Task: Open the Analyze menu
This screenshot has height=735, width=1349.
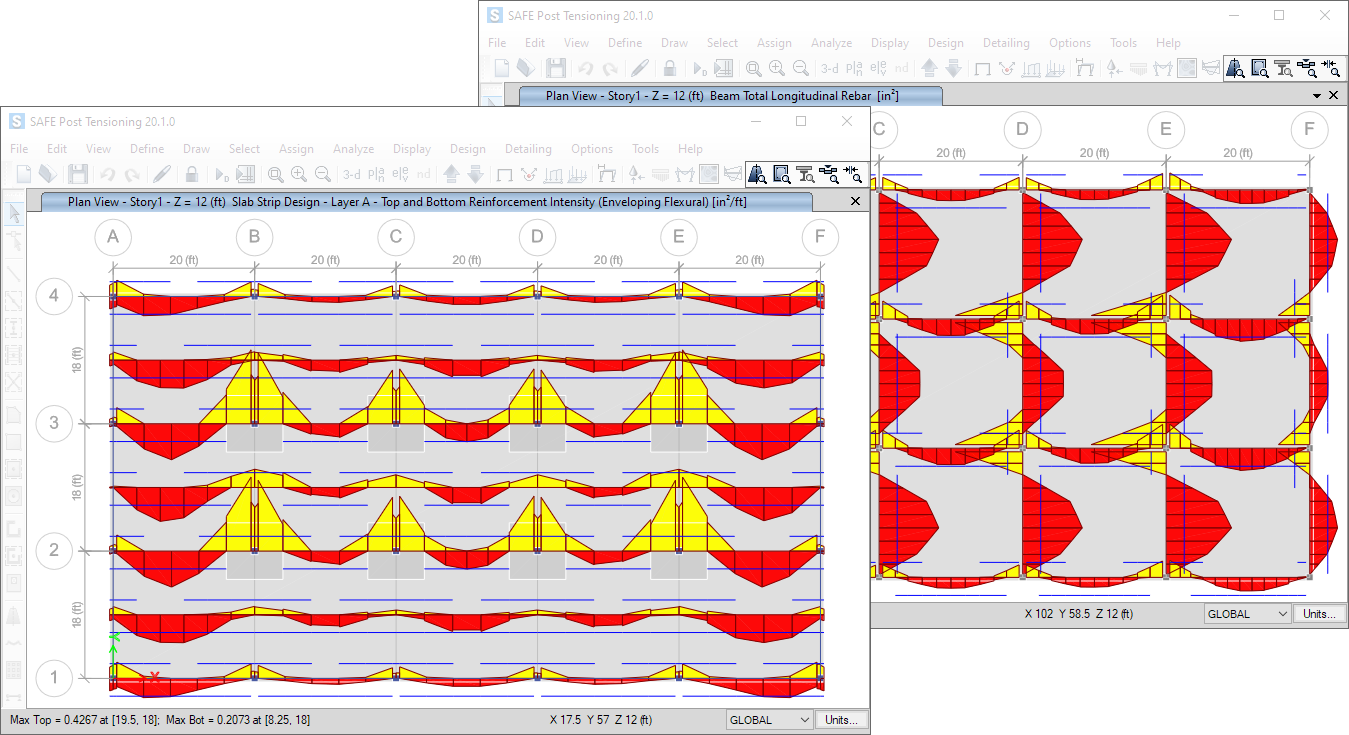Action: 354,148
